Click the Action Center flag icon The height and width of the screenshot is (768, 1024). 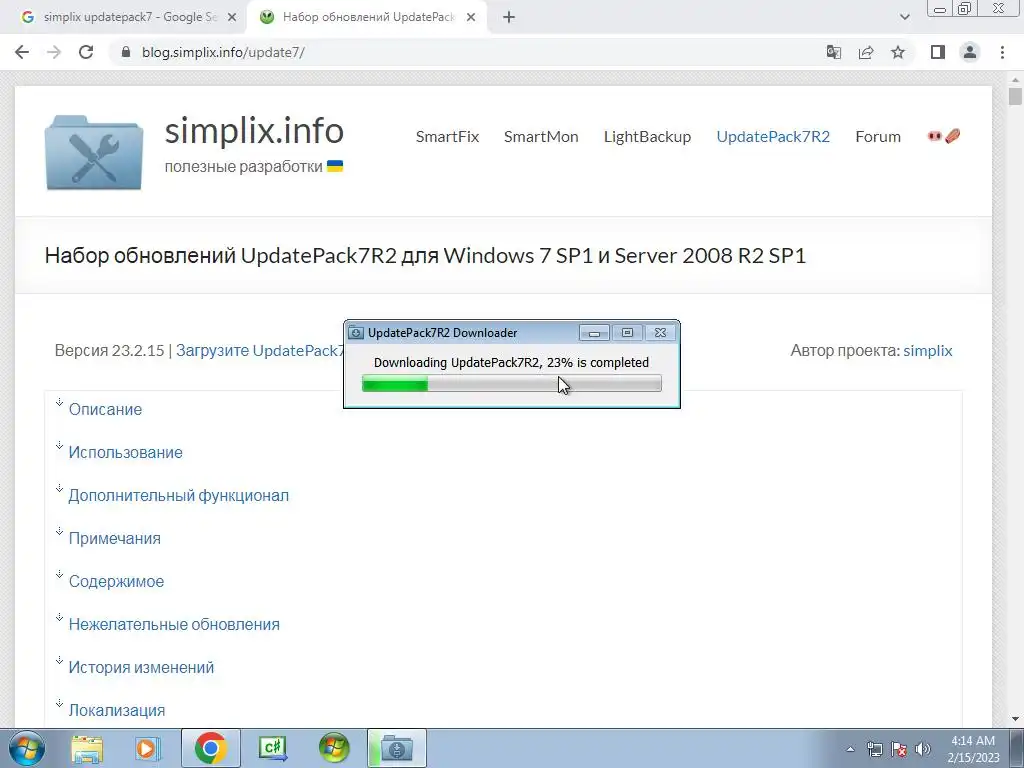point(899,749)
